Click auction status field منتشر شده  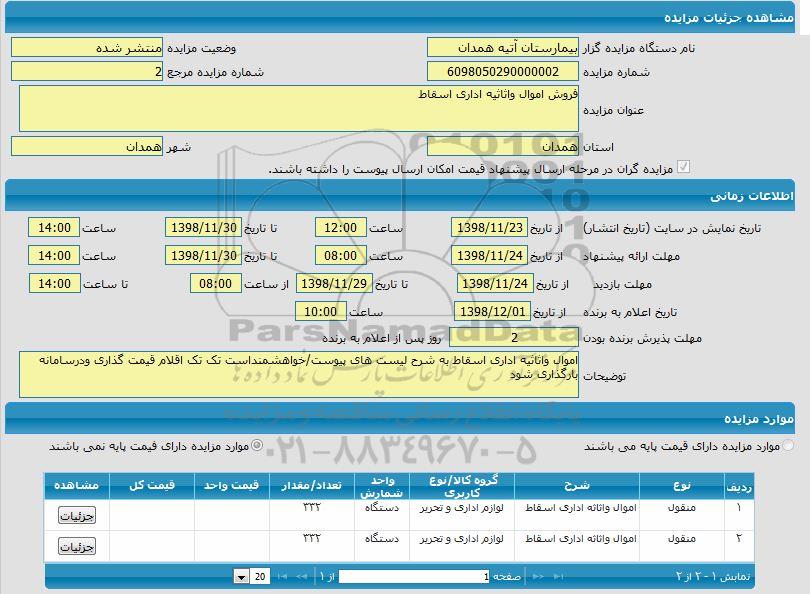click(x=87, y=48)
